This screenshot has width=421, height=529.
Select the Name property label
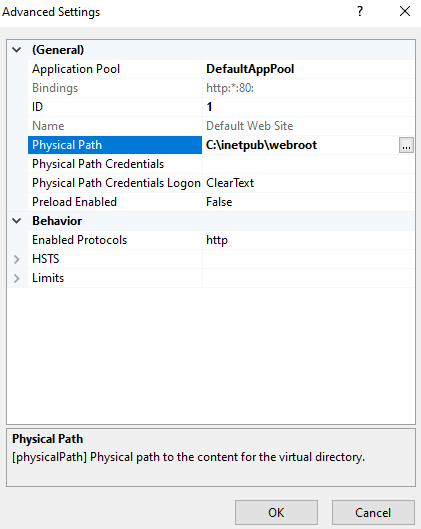click(x=48, y=126)
